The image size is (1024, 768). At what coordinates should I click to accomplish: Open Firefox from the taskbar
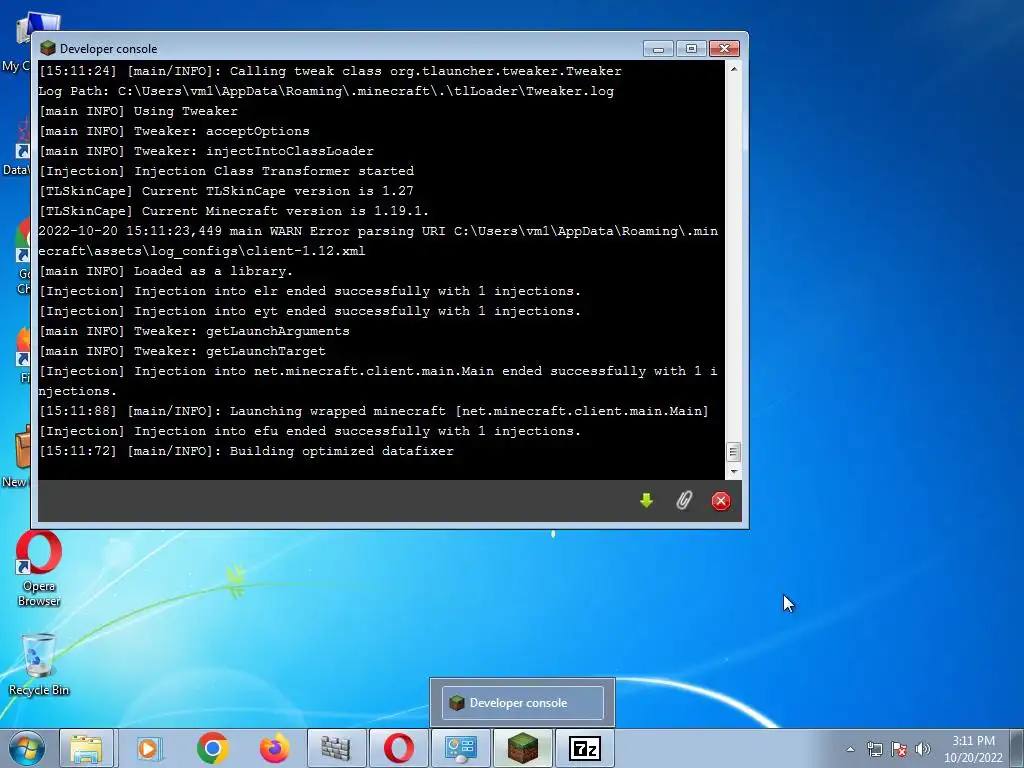point(274,748)
